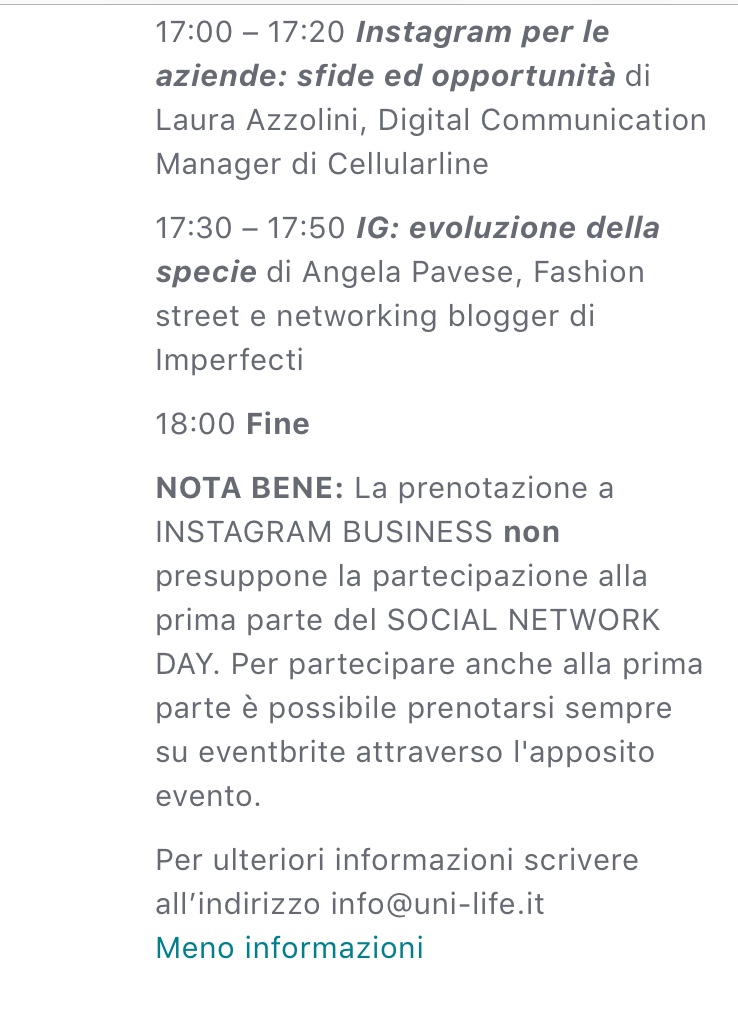Viewport: 738px width, 1022px height.
Task: Click the 17:00 – 17:20 time slot
Action: 250,33
